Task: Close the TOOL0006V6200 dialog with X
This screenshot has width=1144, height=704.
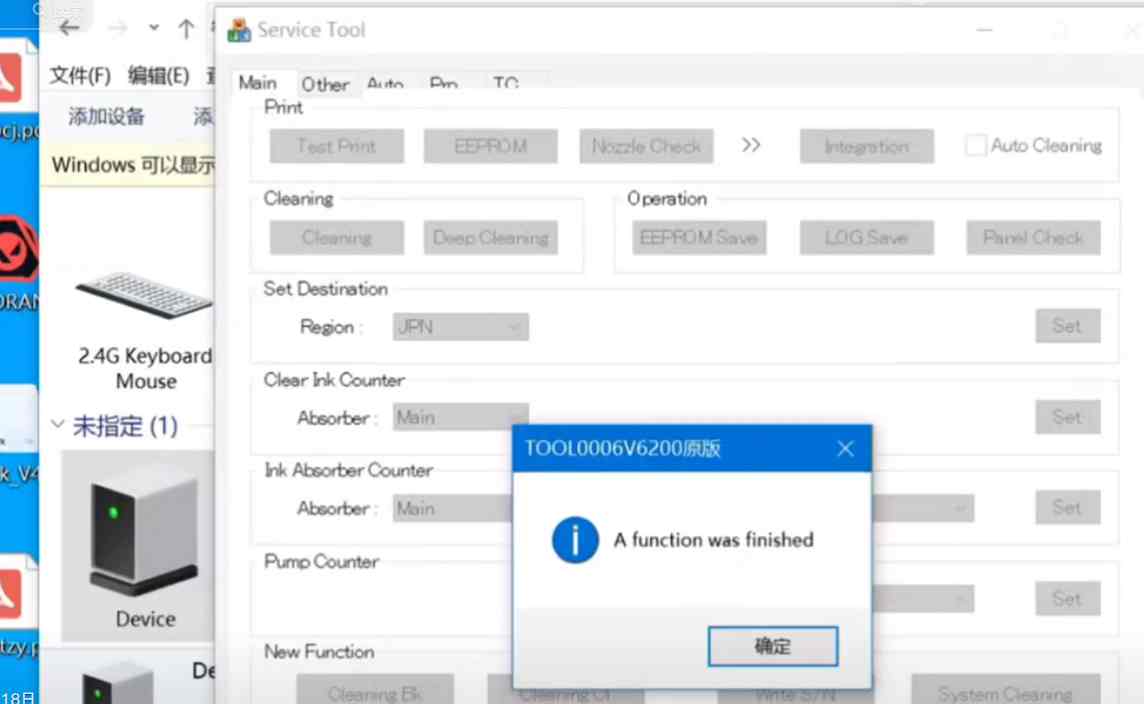Action: pyautogui.click(x=845, y=449)
